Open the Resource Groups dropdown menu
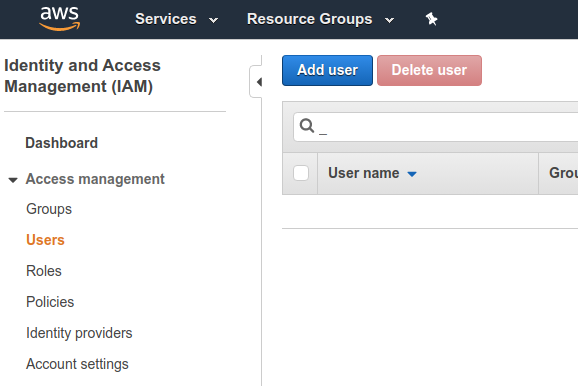This screenshot has height=386, width=578. 320,19
